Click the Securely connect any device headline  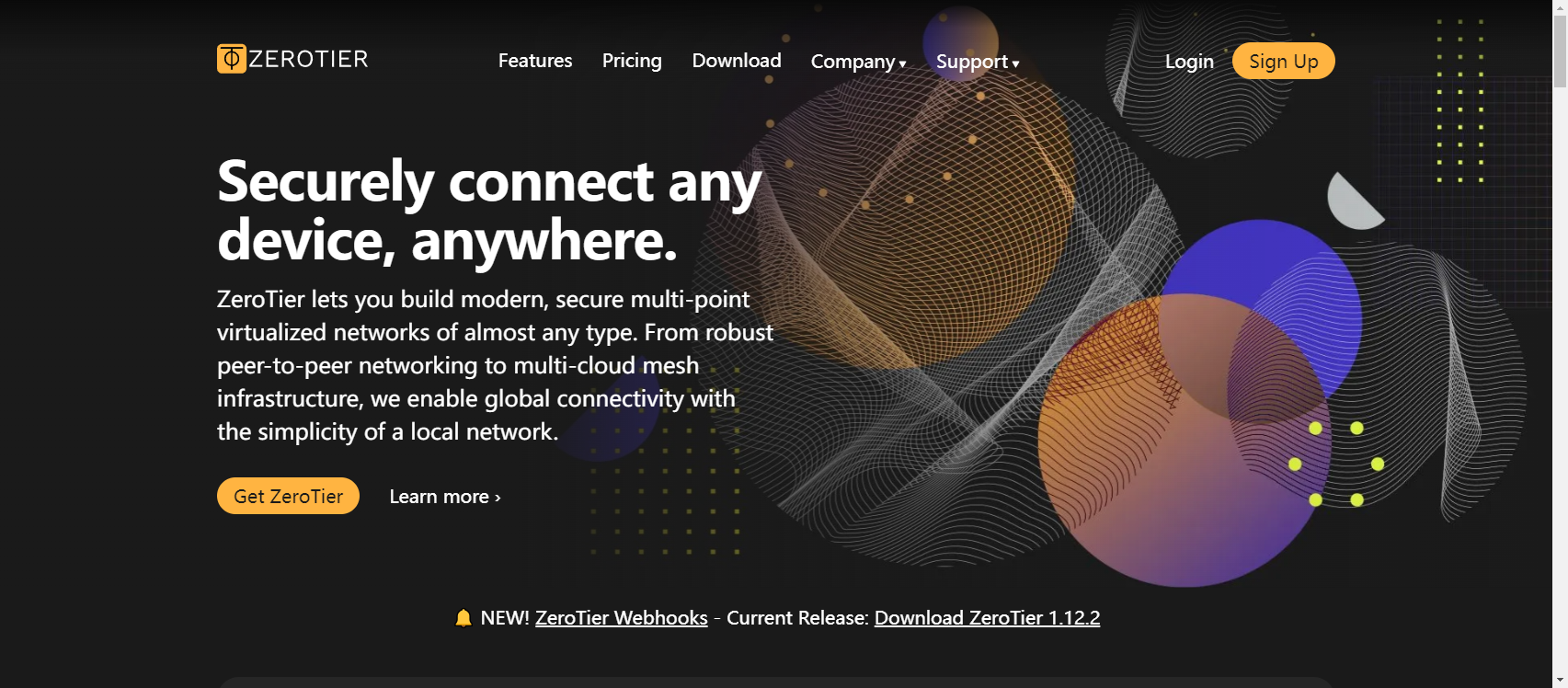pos(489,211)
